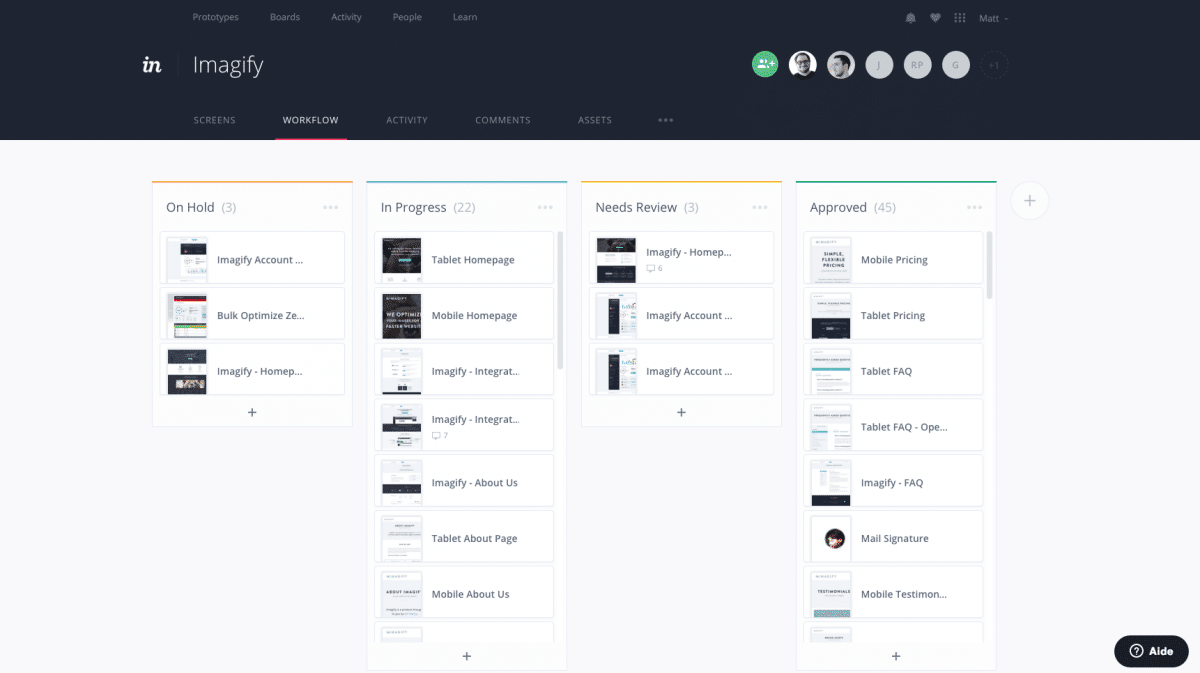1200x673 pixels.
Task: Open the Mail Signature card
Action: [893, 539]
